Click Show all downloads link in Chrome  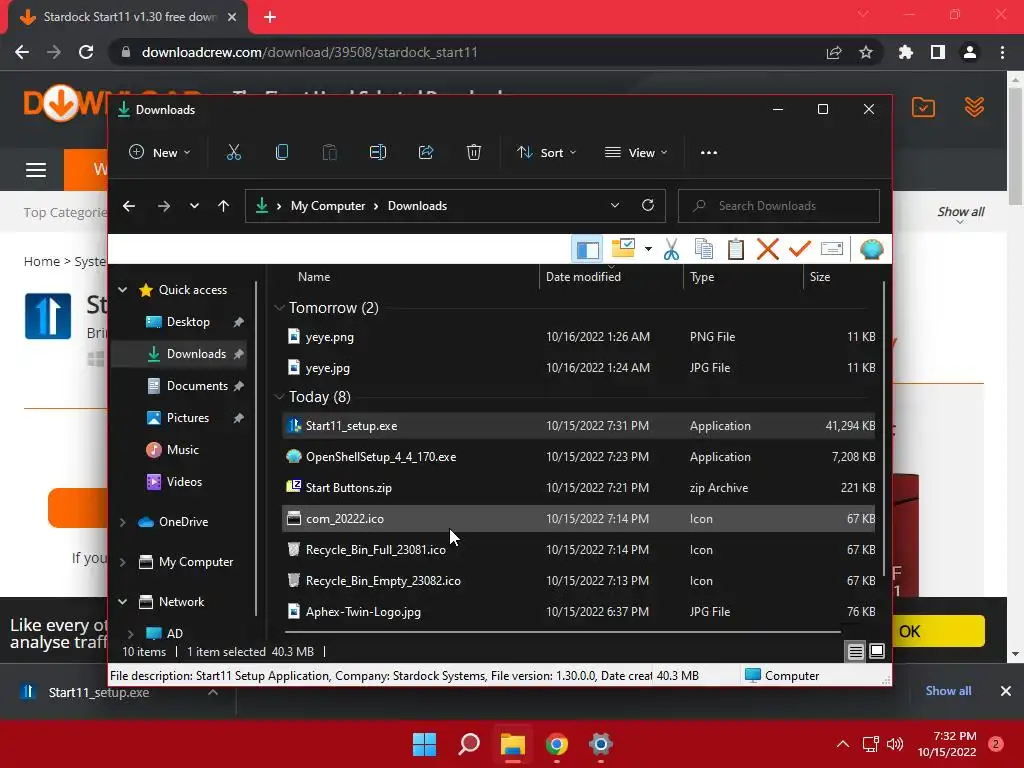948,691
